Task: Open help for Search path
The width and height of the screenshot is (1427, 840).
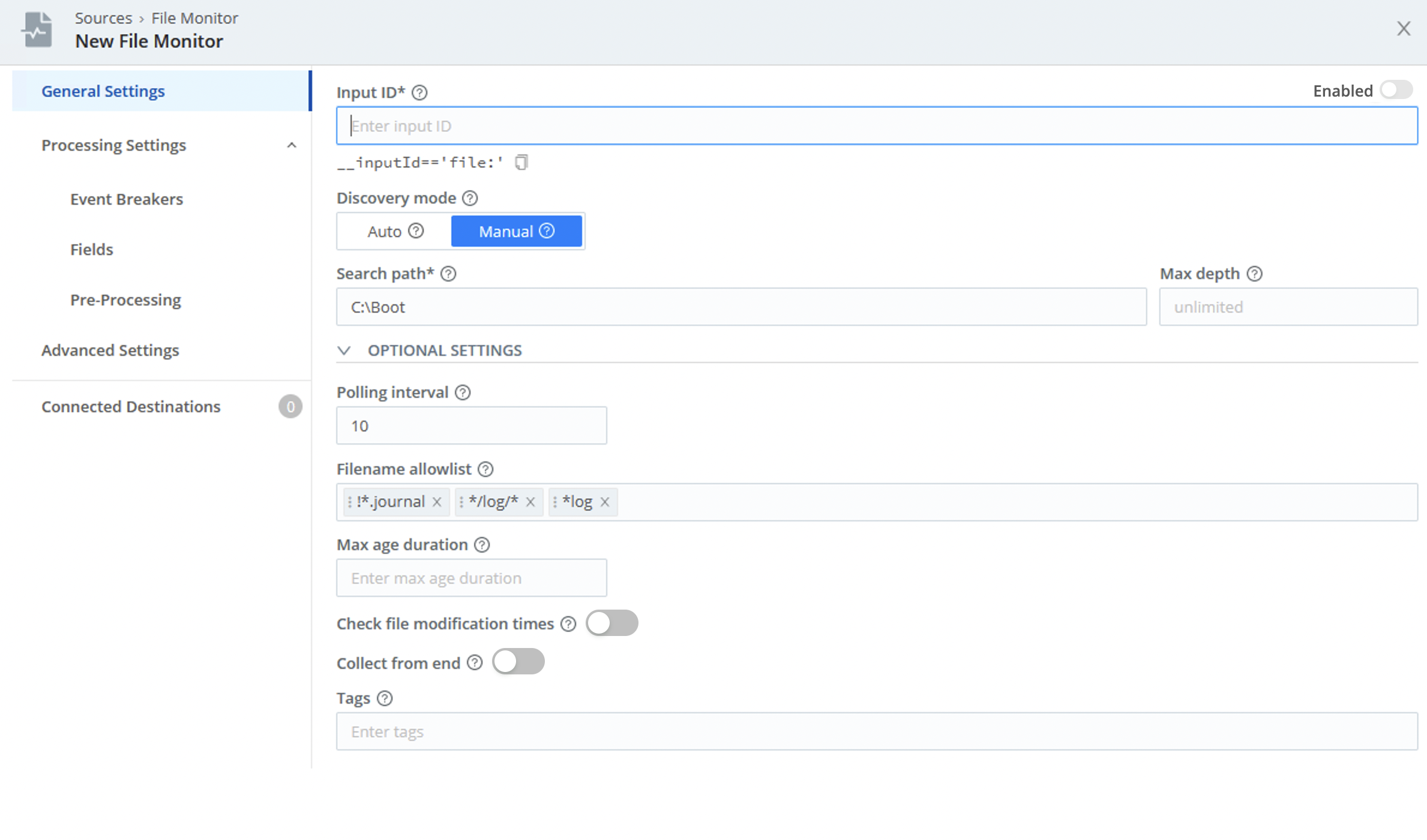Action: [x=448, y=274]
